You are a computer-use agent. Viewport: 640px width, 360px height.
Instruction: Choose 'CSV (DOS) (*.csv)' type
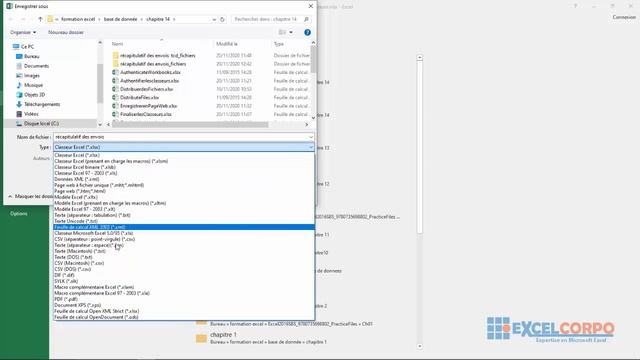[184, 269]
